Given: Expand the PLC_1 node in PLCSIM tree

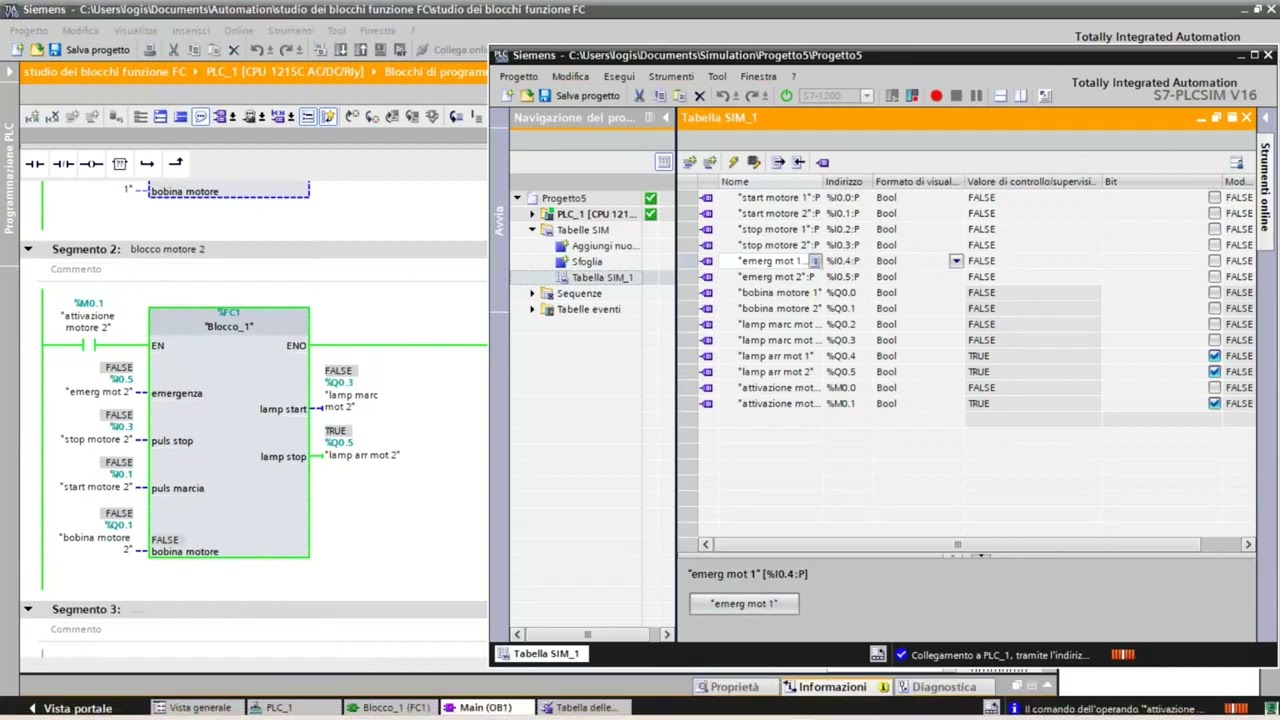Looking at the screenshot, I should coord(533,214).
